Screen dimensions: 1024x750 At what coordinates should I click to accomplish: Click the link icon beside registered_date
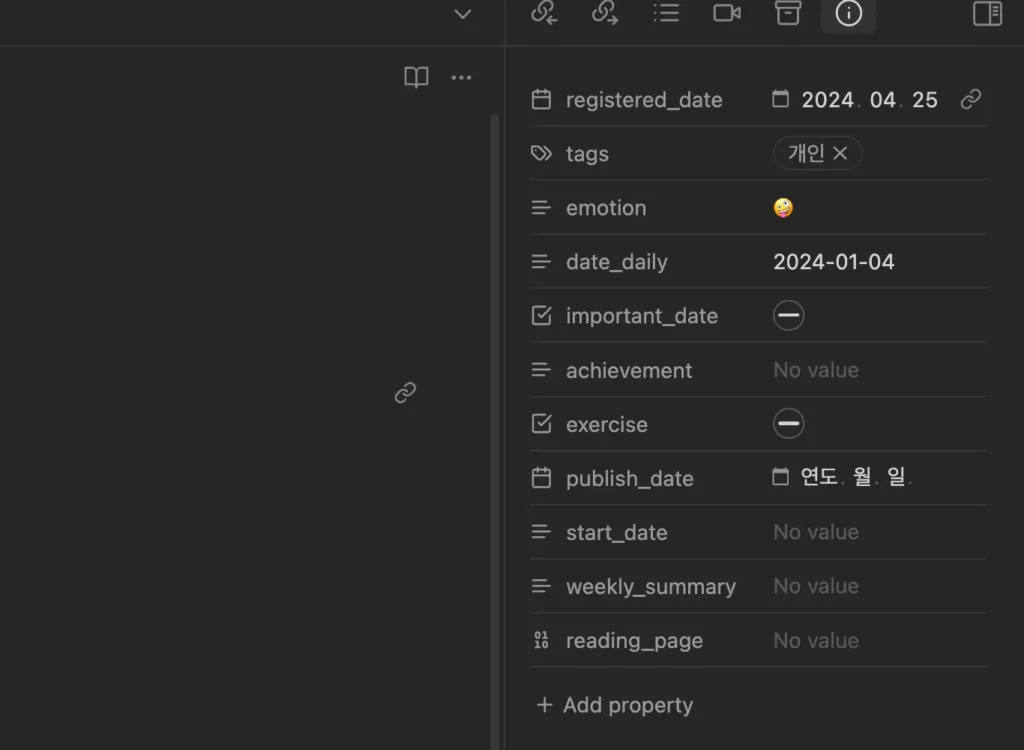tap(970, 100)
